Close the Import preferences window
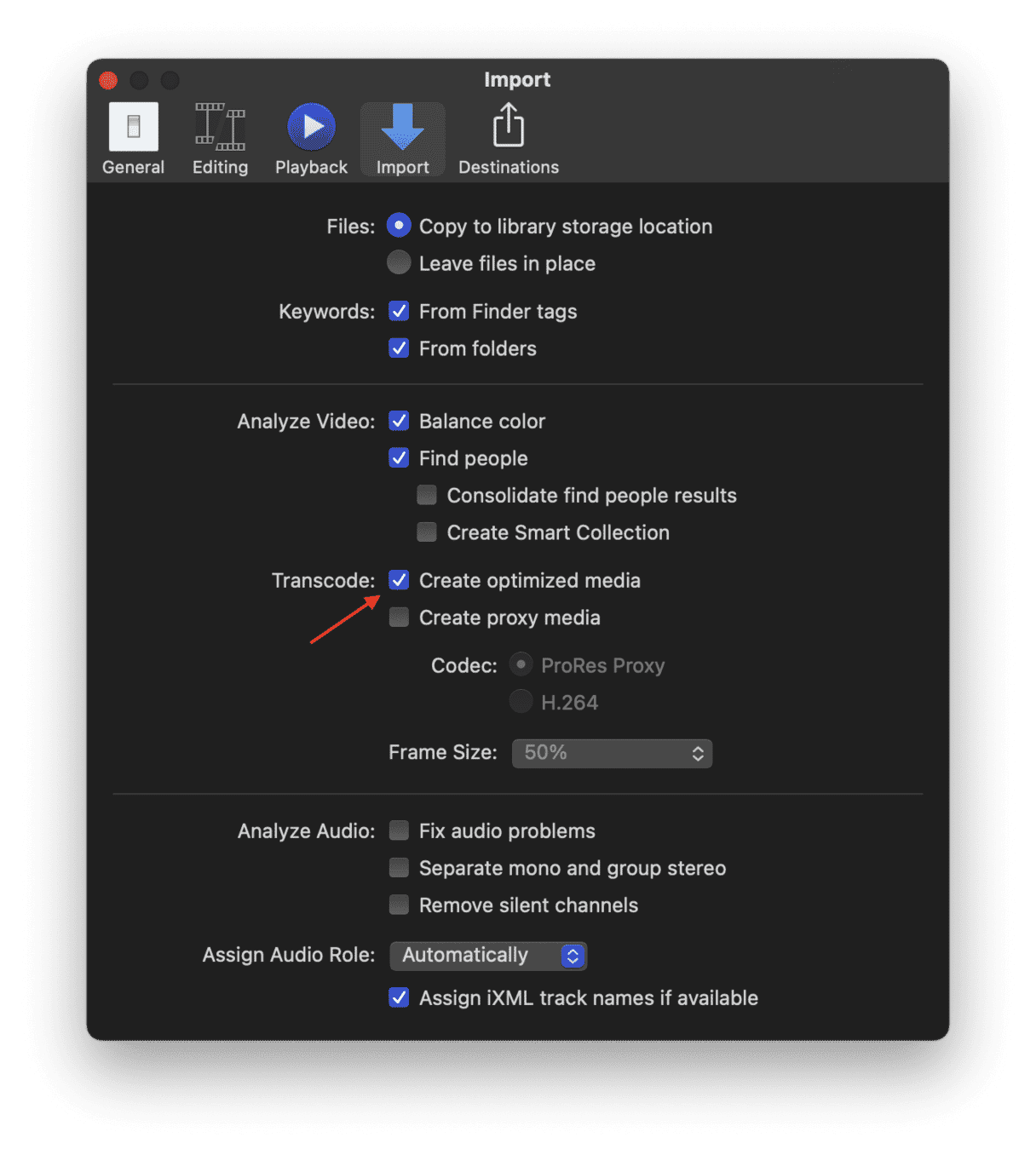This screenshot has height=1155, width=1036. click(x=108, y=81)
